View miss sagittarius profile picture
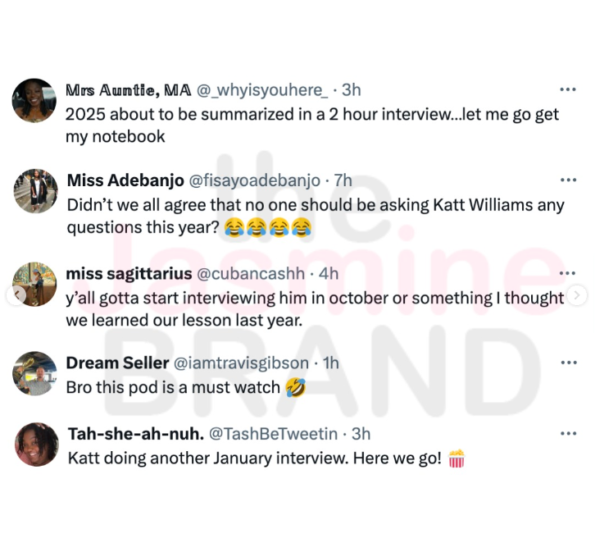 (x=34, y=284)
